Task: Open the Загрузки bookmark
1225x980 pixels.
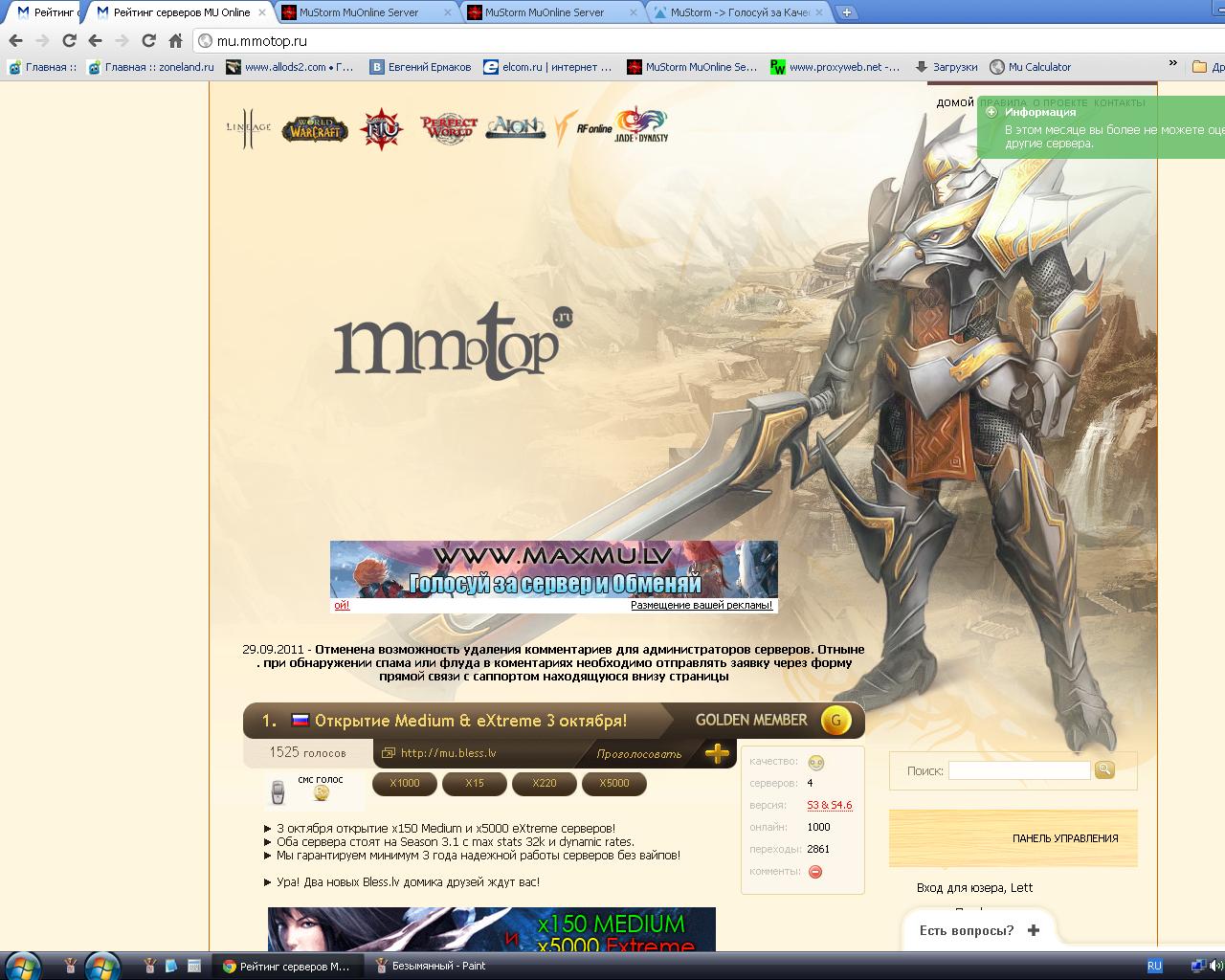Action: pyautogui.click(x=947, y=67)
